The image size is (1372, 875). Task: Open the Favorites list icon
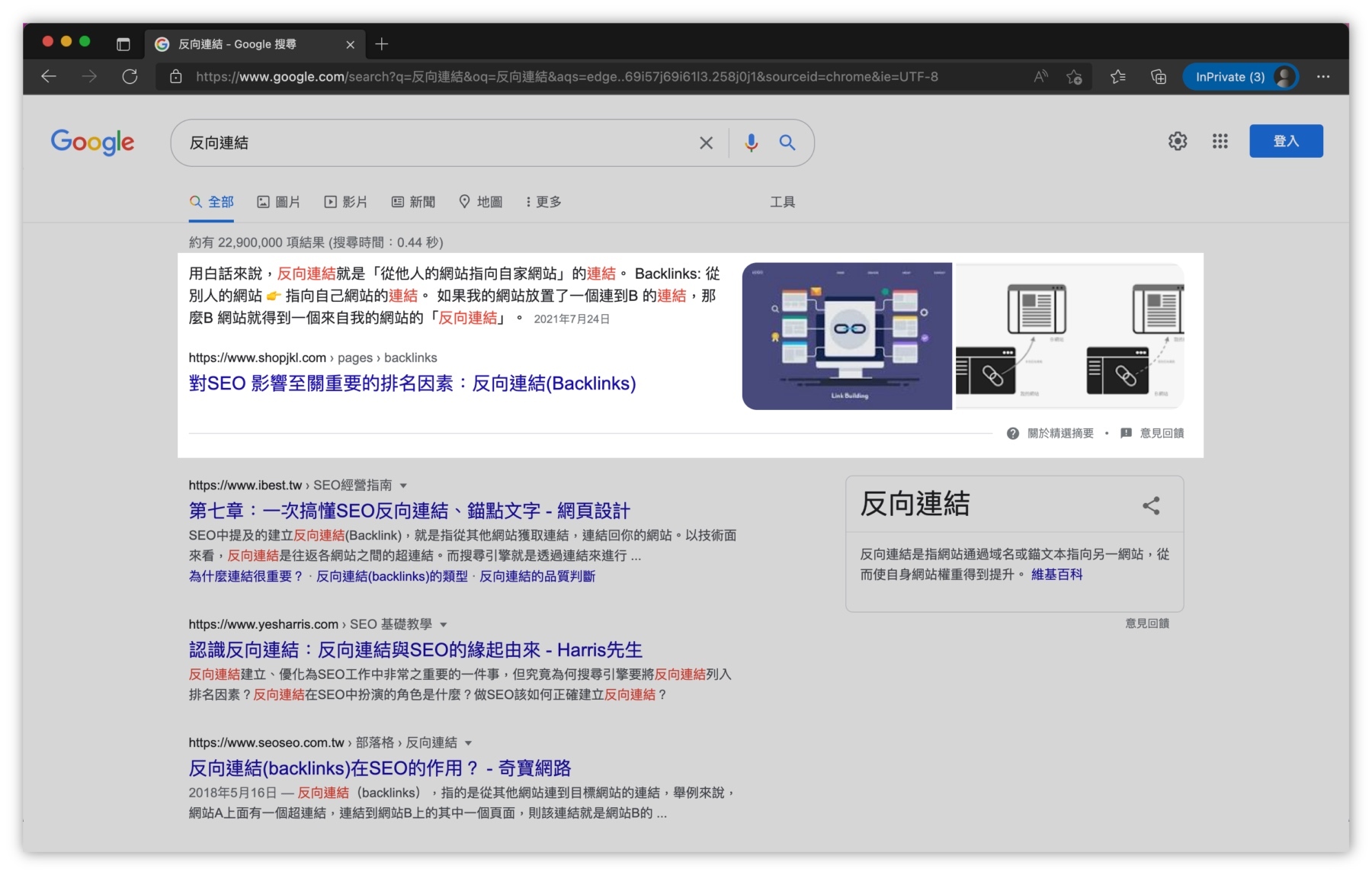click(x=1117, y=76)
